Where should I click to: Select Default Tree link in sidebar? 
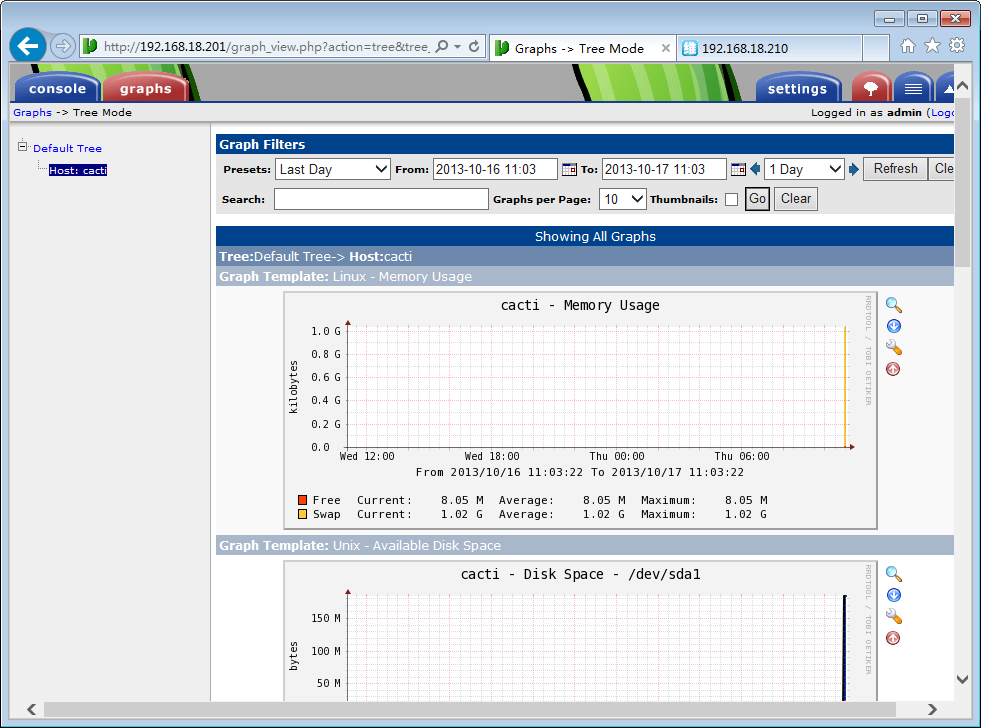pyautogui.click(x=68, y=148)
